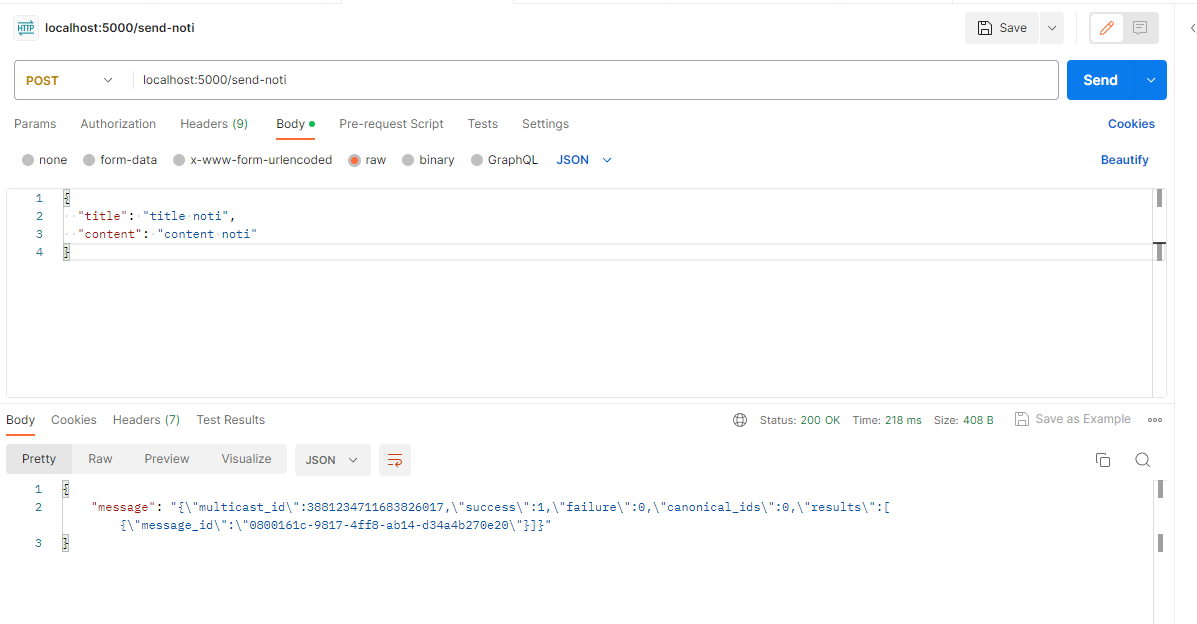
Task: Expand the Send button arrow options
Action: pos(1151,80)
